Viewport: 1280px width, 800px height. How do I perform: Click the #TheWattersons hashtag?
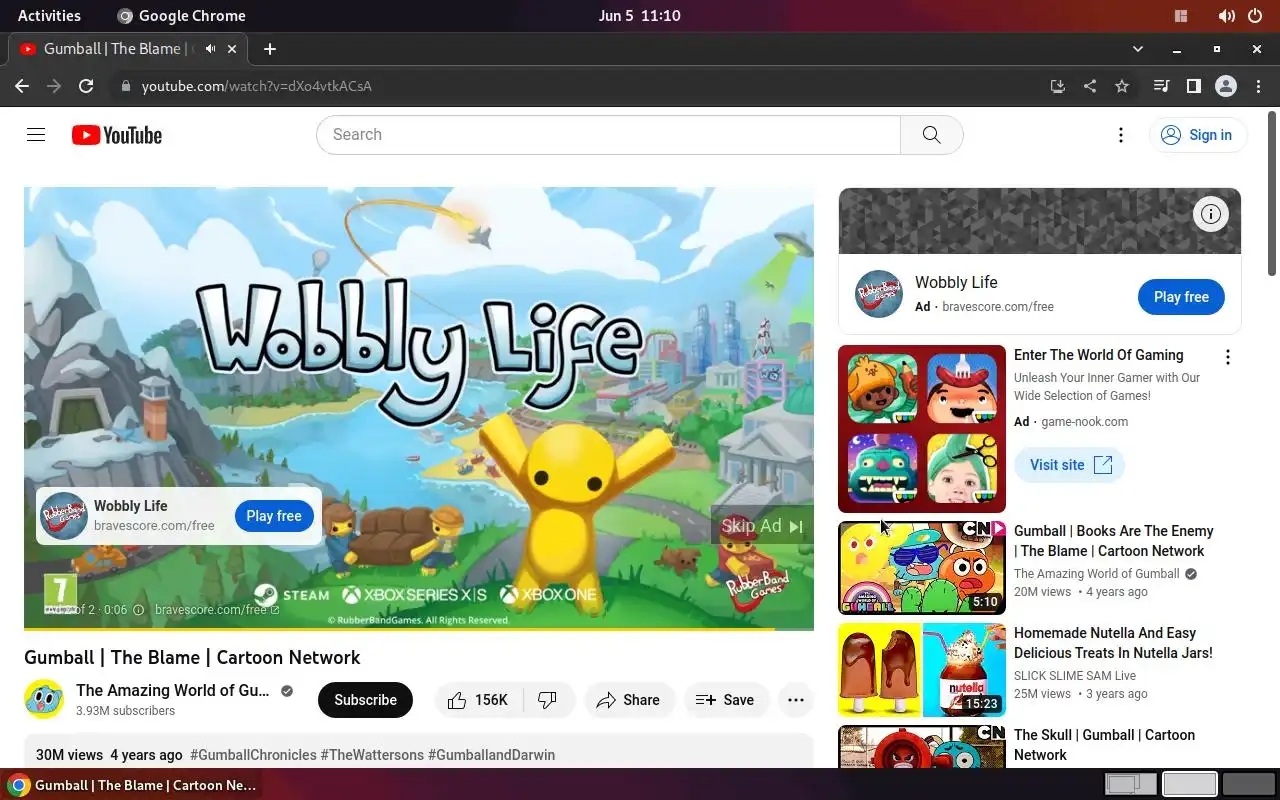(x=372, y=755)
